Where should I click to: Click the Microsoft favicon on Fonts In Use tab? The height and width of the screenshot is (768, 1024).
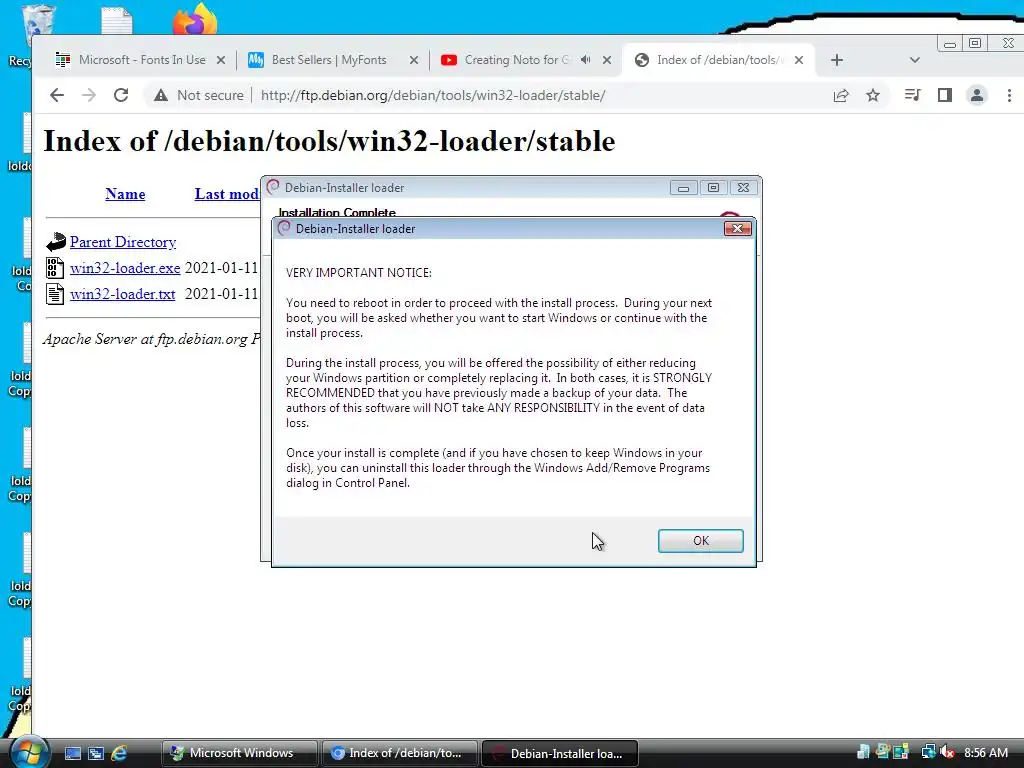tap(63, 60)
